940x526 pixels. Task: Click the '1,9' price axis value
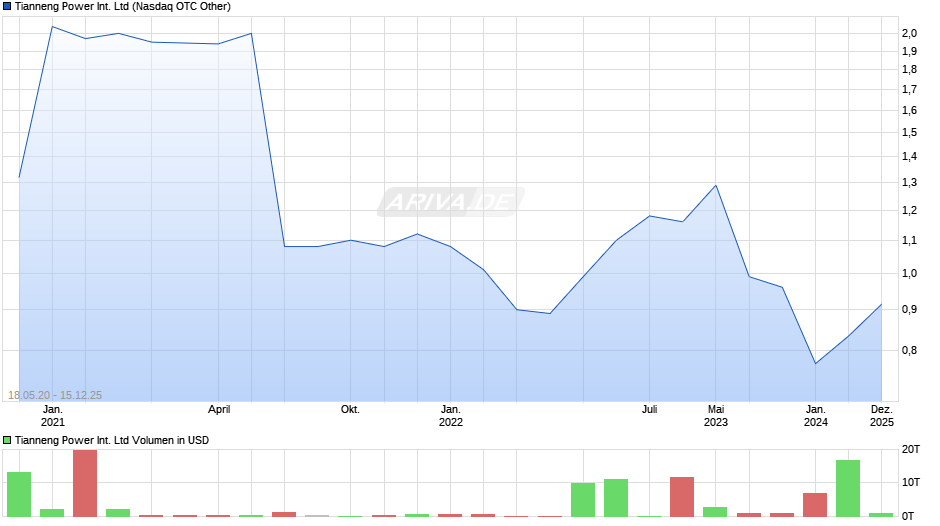coord(909,52)
